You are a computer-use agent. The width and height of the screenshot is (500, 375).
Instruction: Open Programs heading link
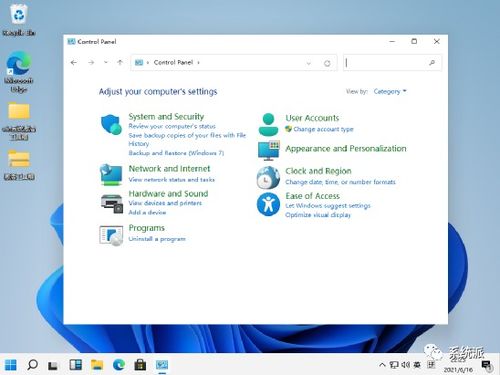pyautogui.click(x=147, y=228)
